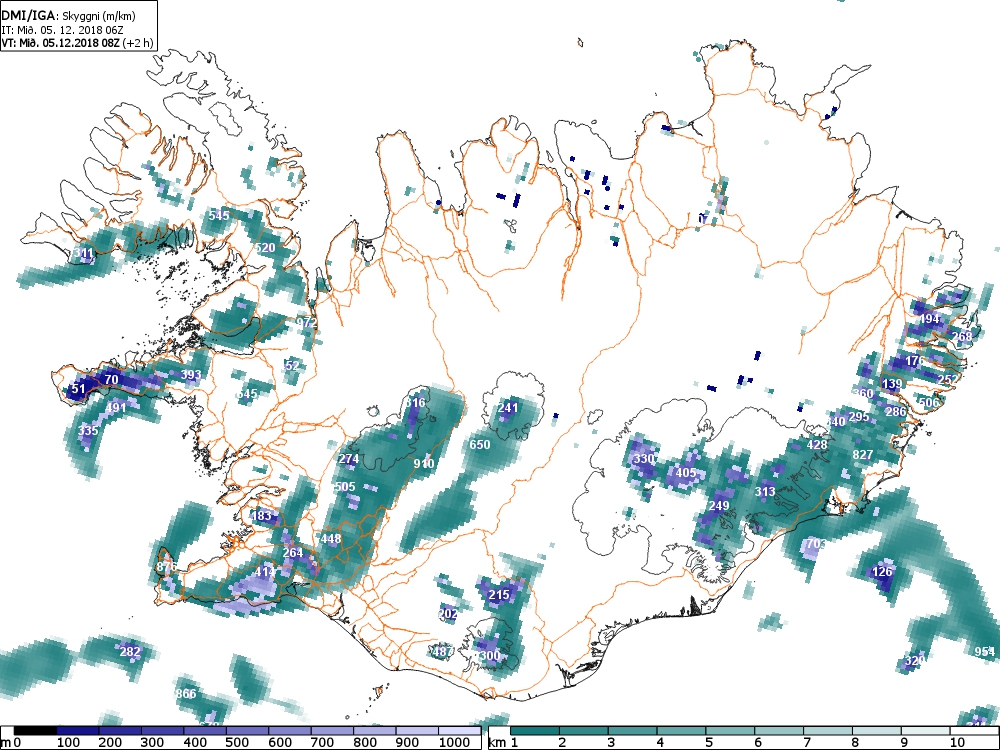Click the visibility value 183 on the map
Viewport: 1000px width, 750px height.
click(261, 515)
